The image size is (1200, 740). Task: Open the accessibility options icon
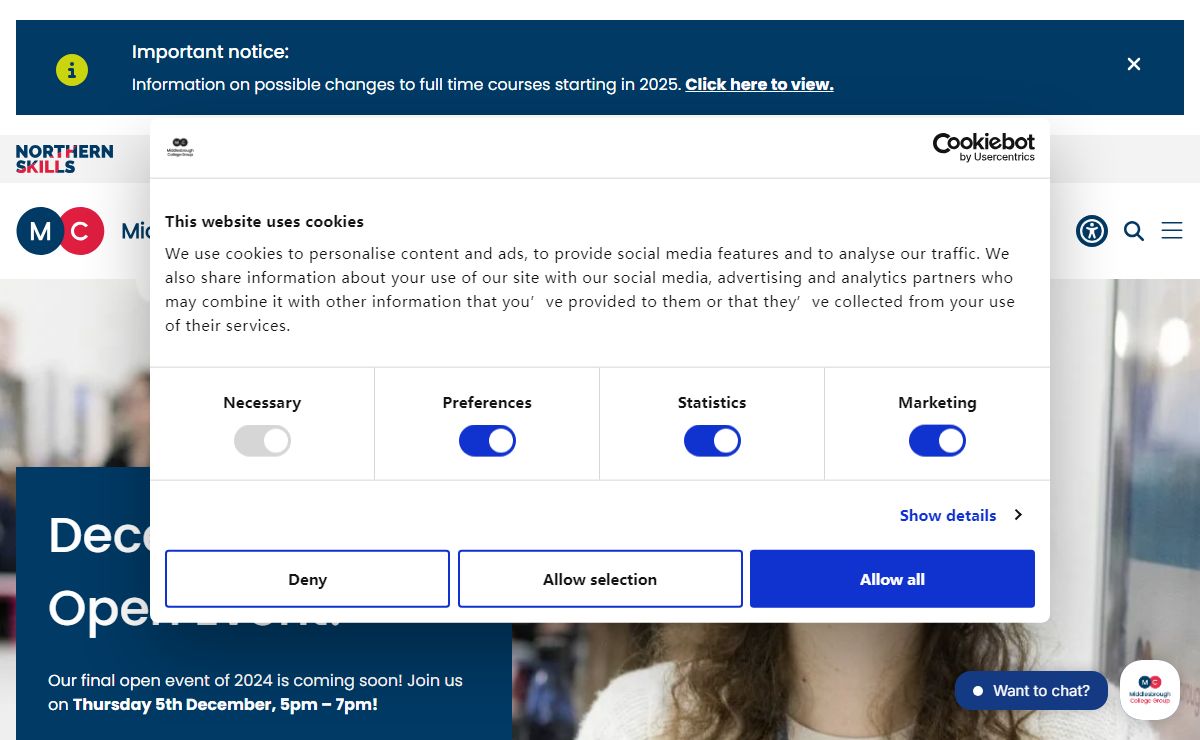pos(1092,231)
